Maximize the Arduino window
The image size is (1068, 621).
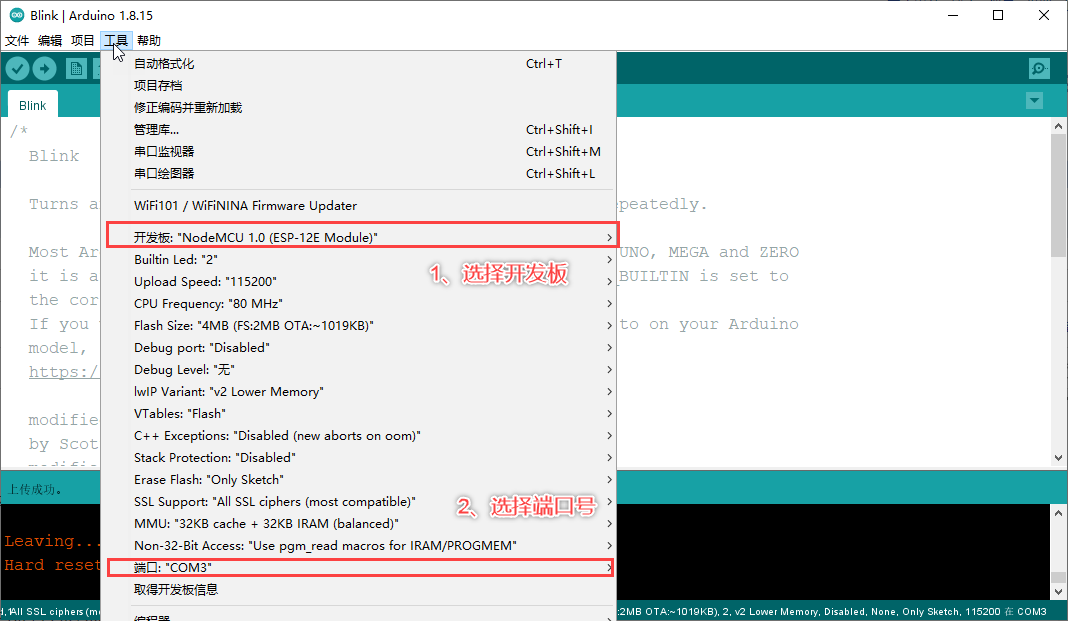998,15
